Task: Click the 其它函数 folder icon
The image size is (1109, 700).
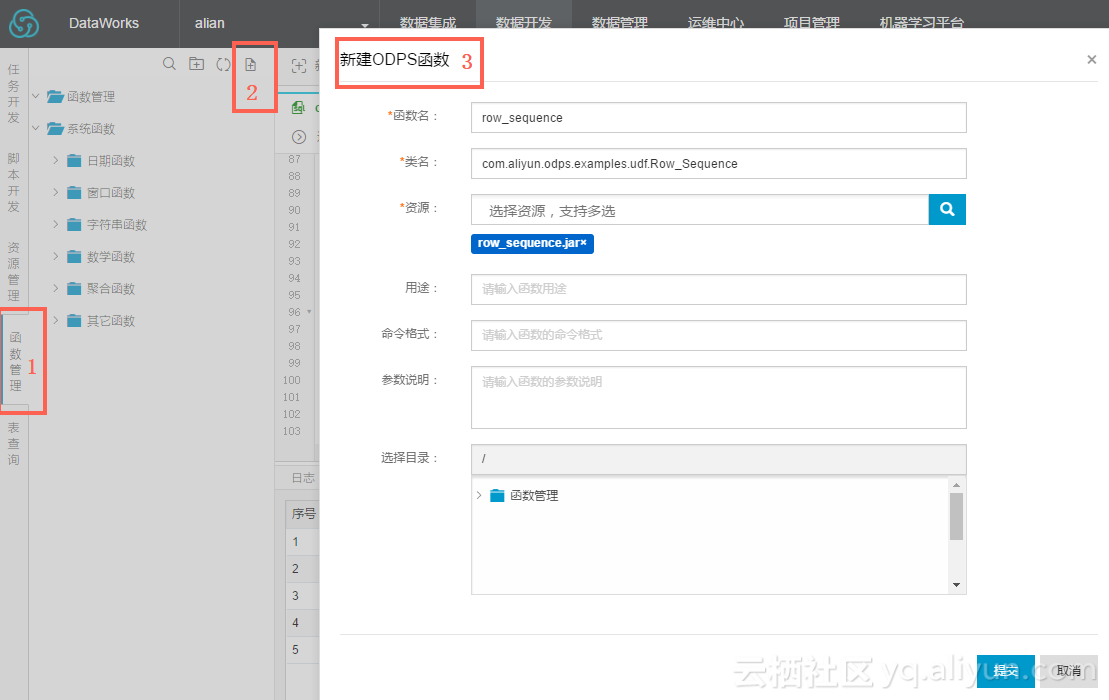Action: [74, 320]
